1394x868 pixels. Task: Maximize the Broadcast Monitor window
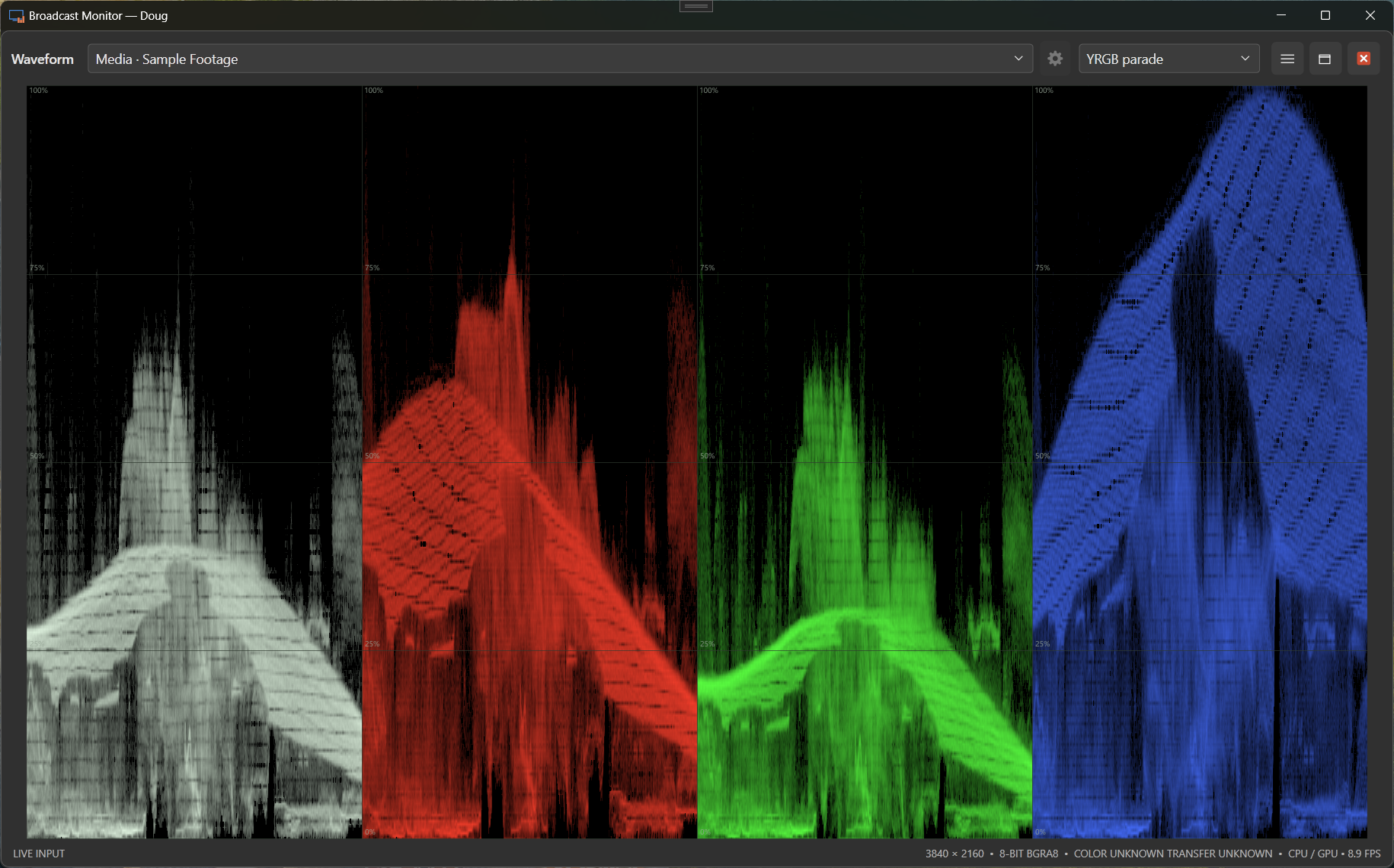1325,15
